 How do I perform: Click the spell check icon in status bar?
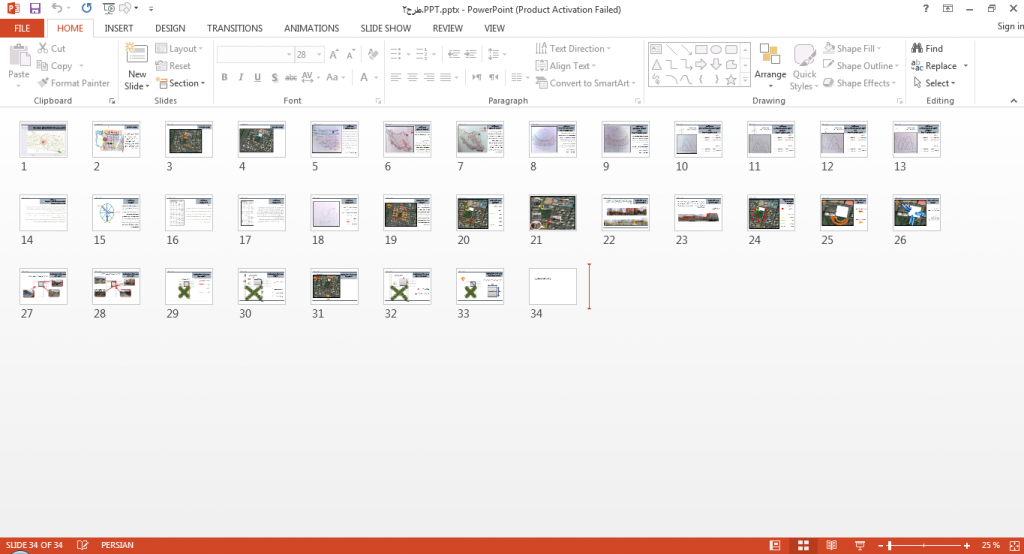(x=82, y=545)
